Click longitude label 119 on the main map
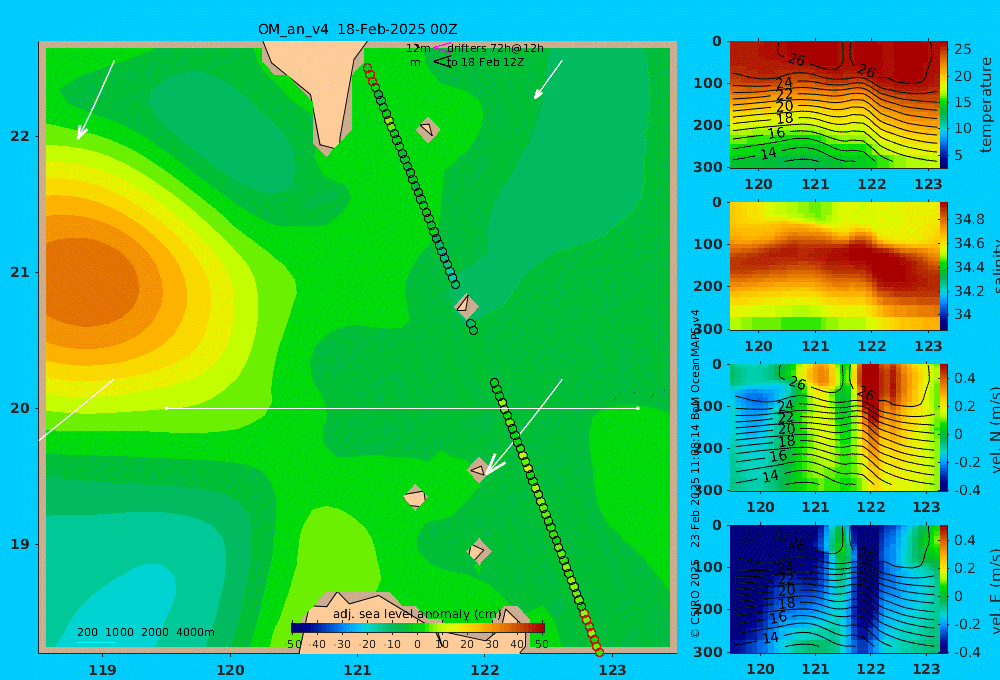 click(x=102, y=670)
